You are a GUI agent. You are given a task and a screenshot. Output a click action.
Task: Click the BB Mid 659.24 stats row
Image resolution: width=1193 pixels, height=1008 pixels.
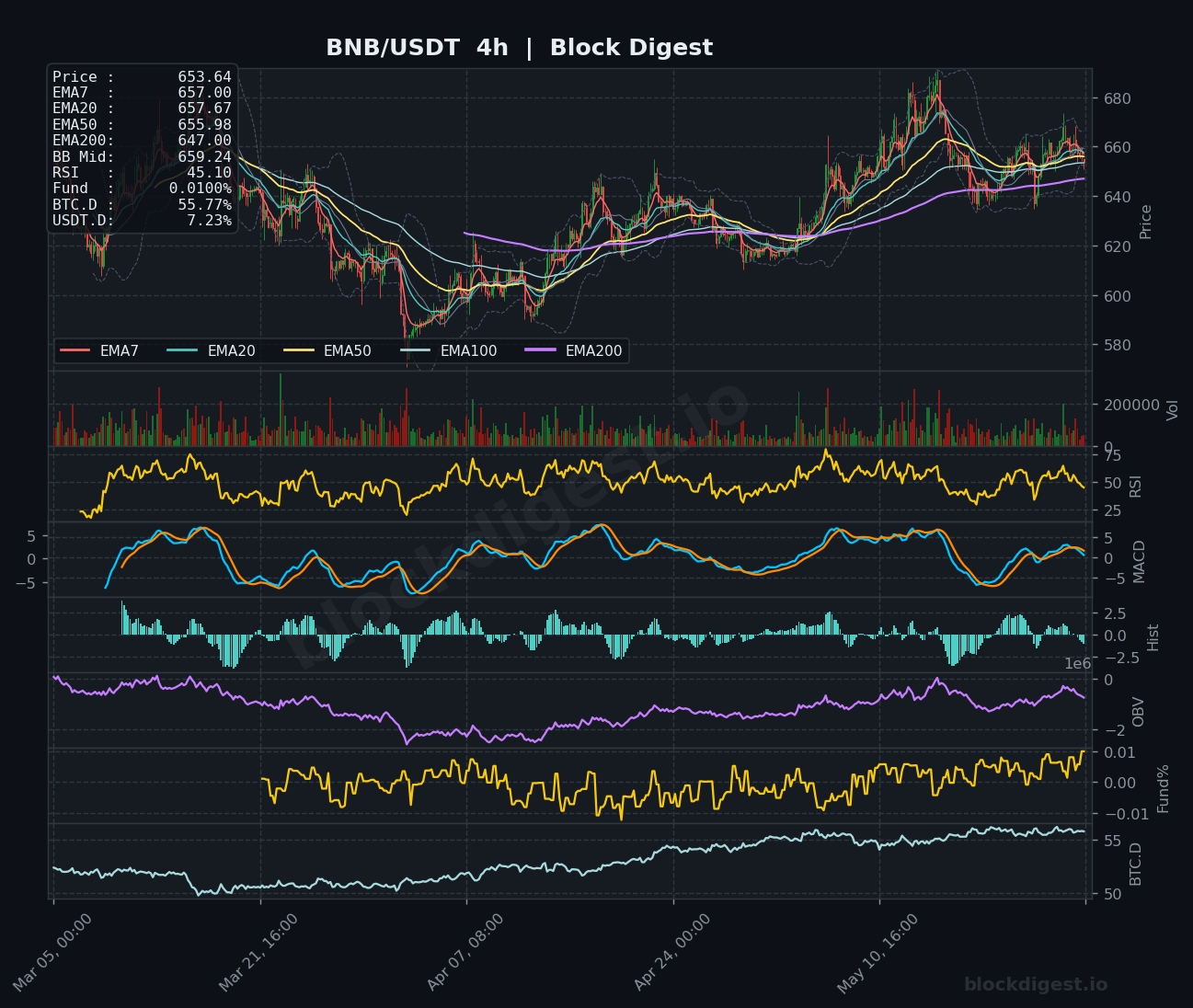click(x=142, y=156)
